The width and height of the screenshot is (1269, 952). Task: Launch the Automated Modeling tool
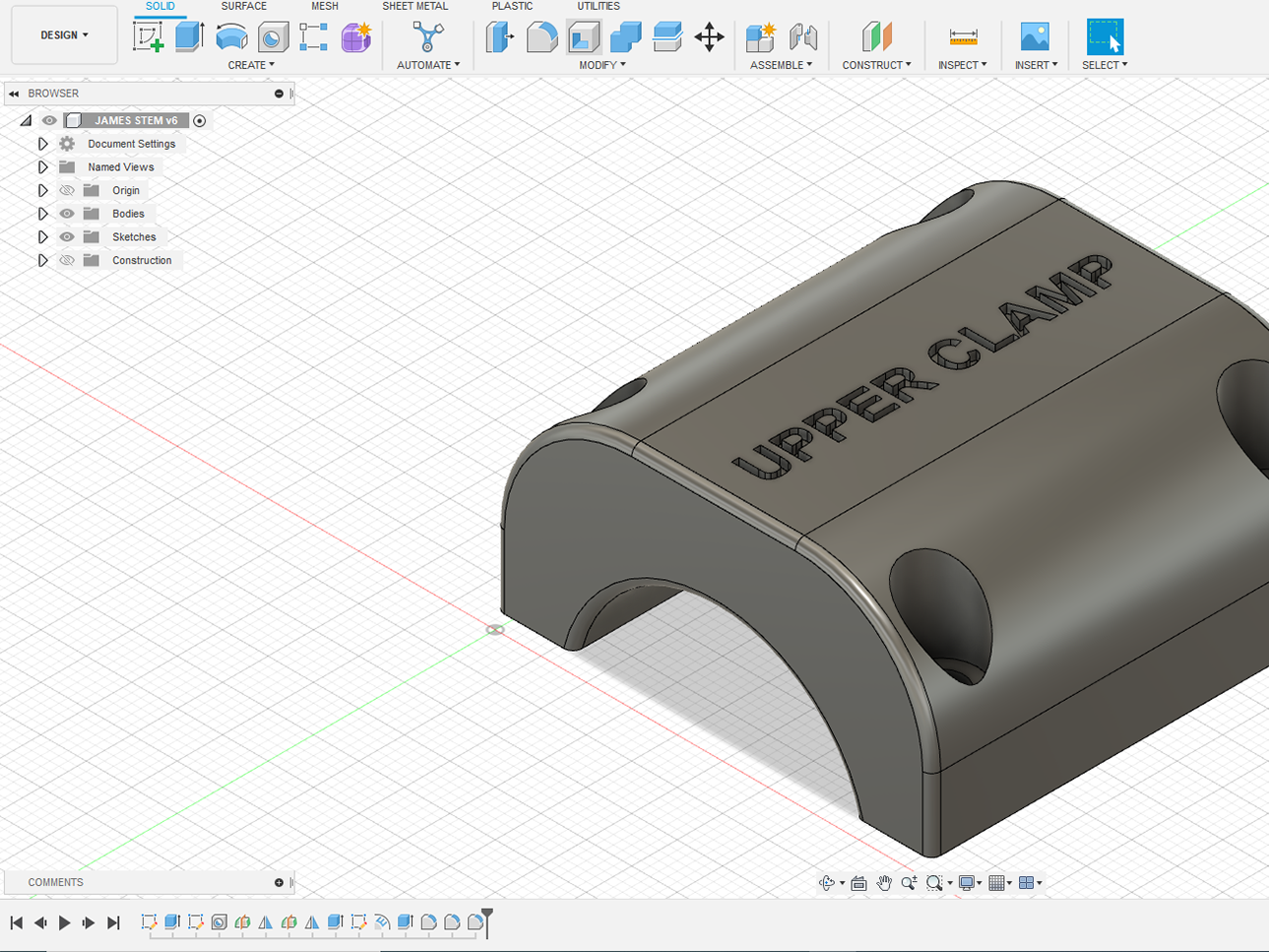point(428,37)
